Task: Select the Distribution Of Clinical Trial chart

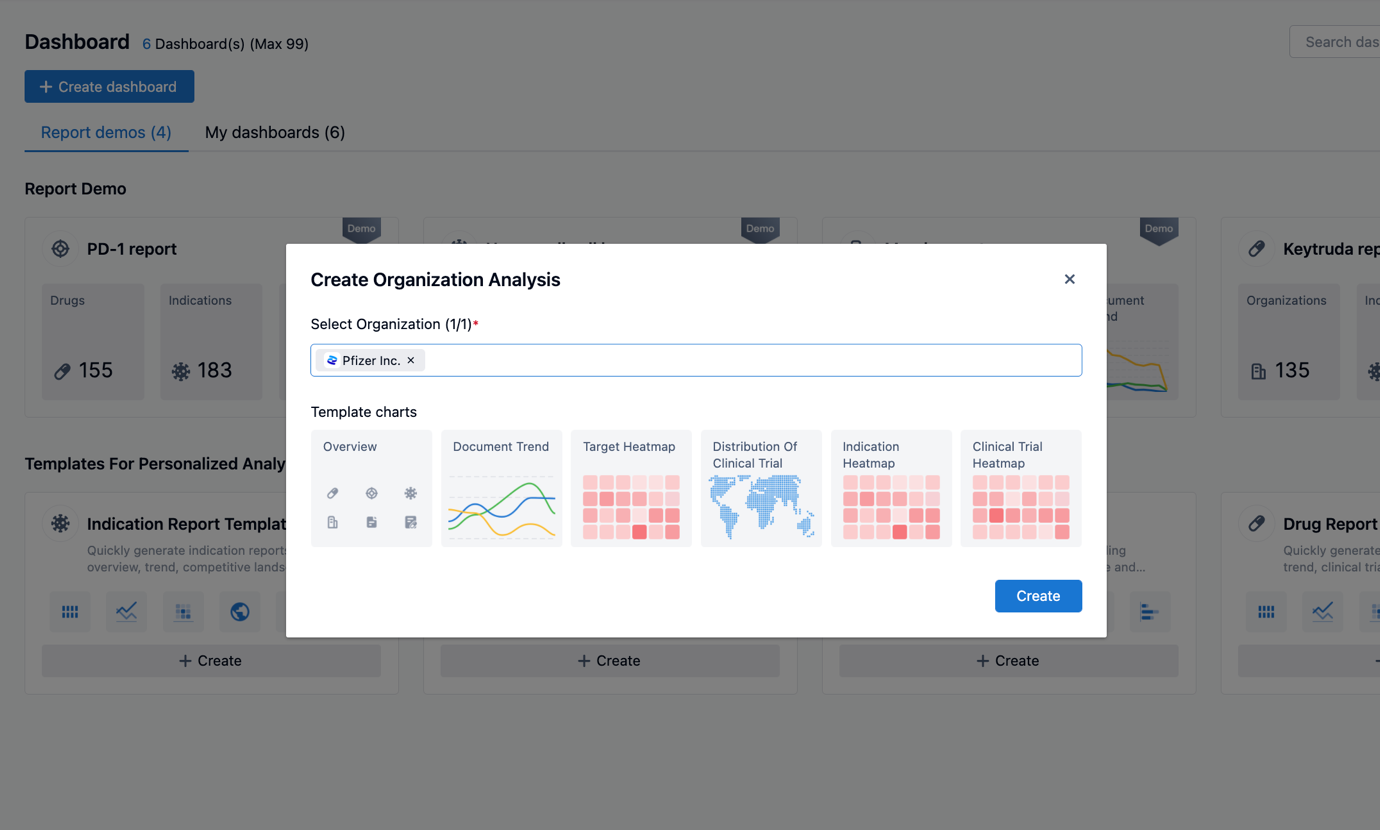Action: coord(761,488)
